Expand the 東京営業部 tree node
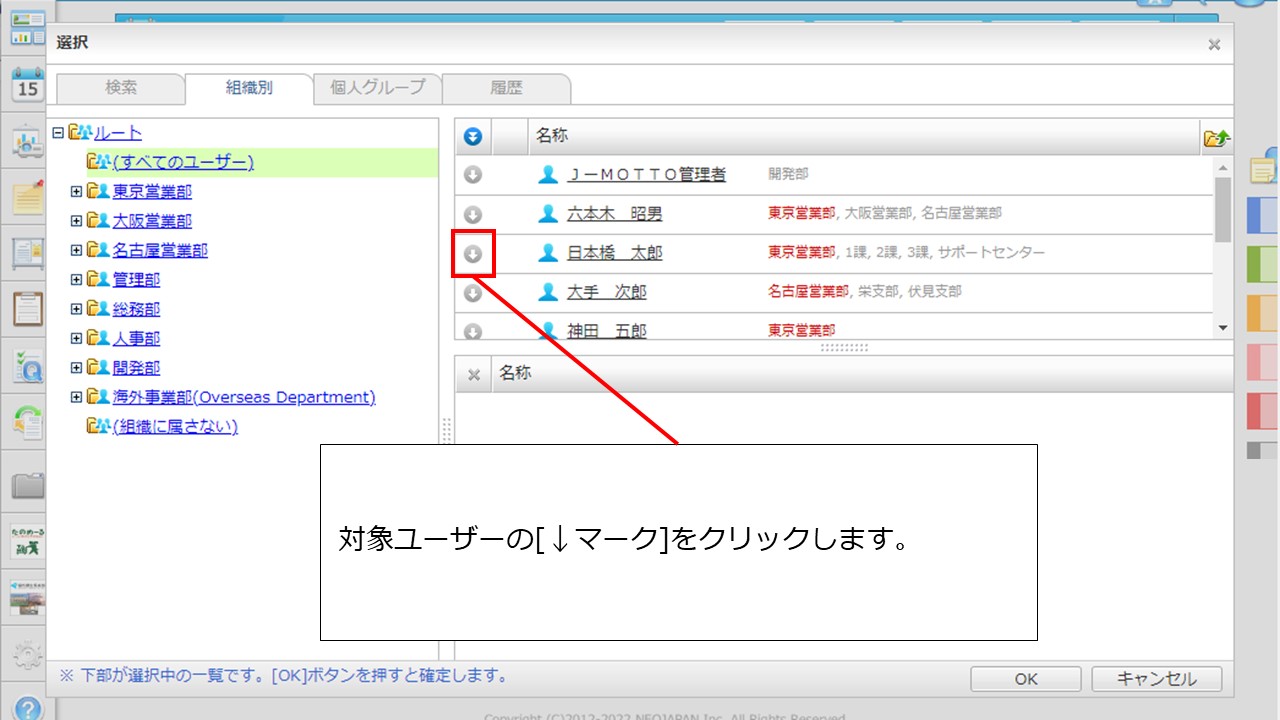Screen dimensions: 1280x720 point(76,191)
